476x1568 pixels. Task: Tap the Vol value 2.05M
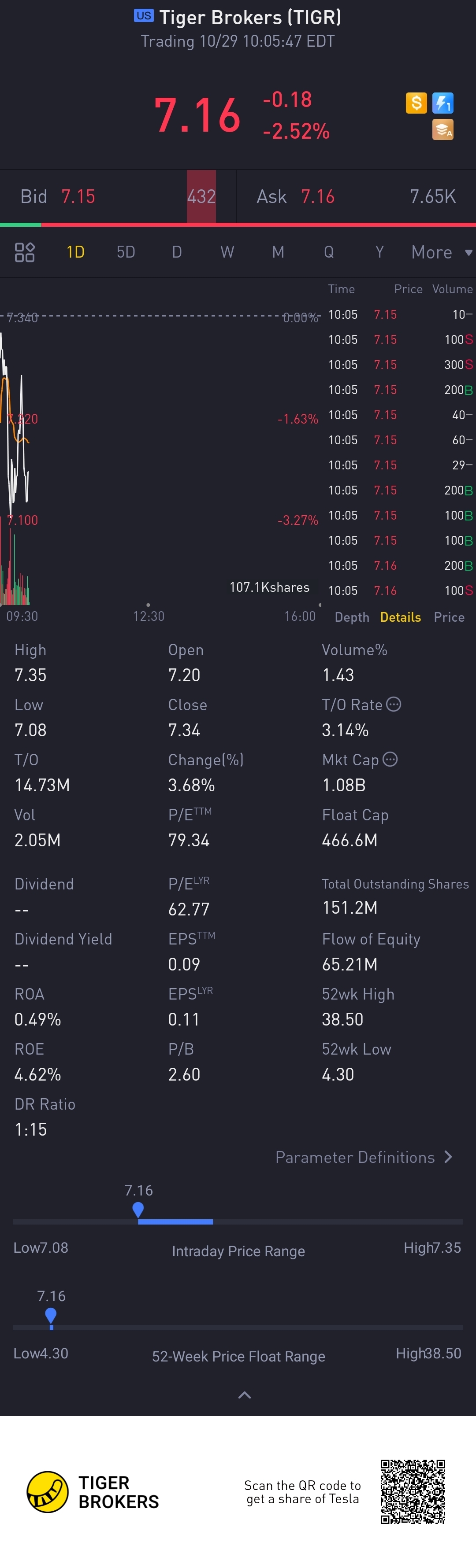coord(37,841)
